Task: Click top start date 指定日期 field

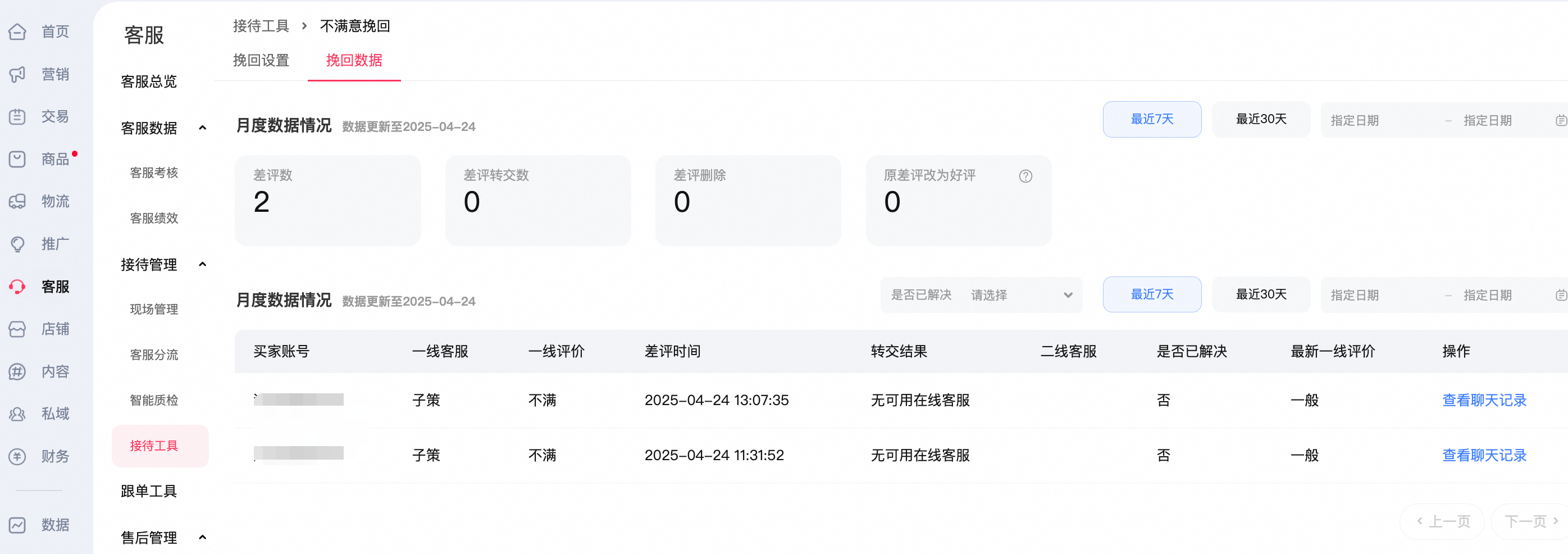Action: (x=1355, y=121)
